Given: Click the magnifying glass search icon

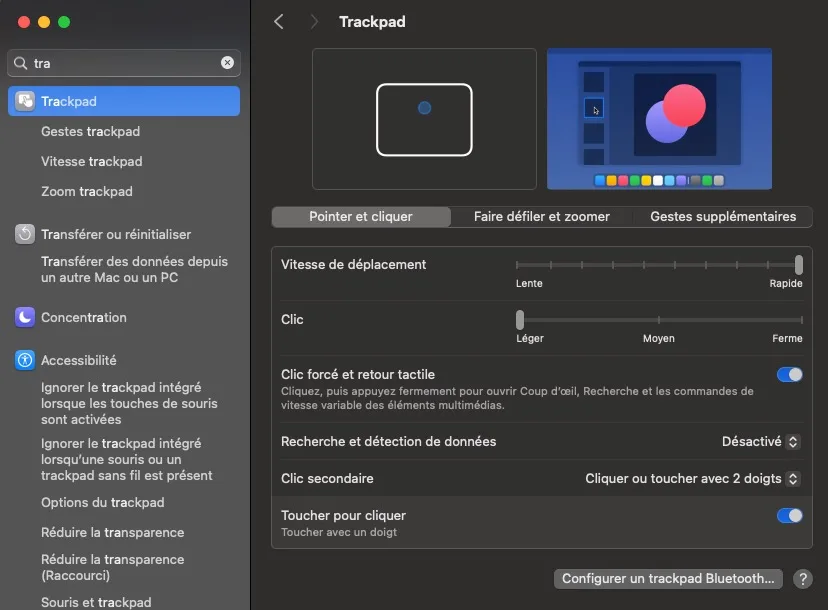Looking at the screenshot, I should [x=20, y=63].
